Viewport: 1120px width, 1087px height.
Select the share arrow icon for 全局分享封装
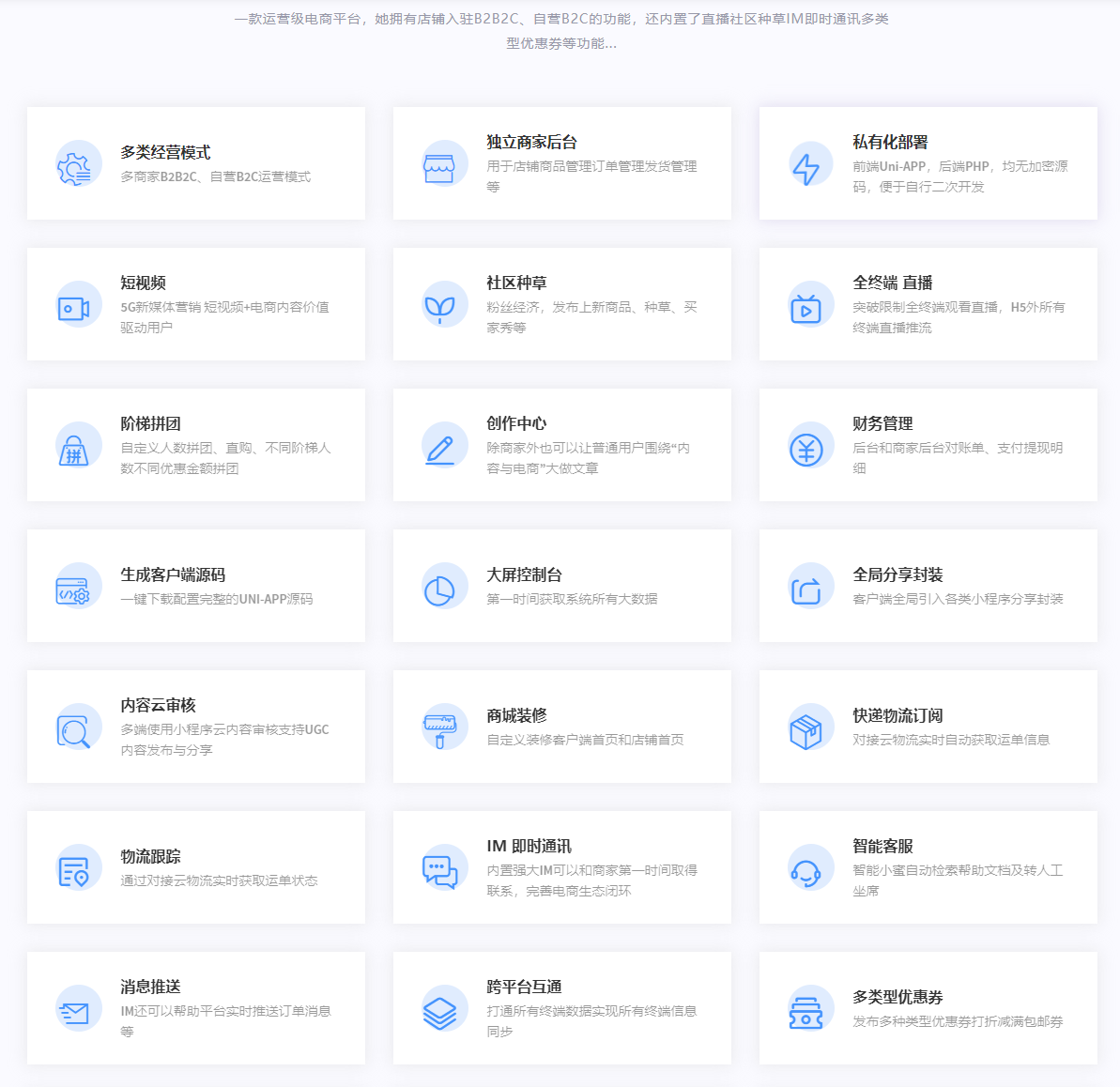(806, 589)
